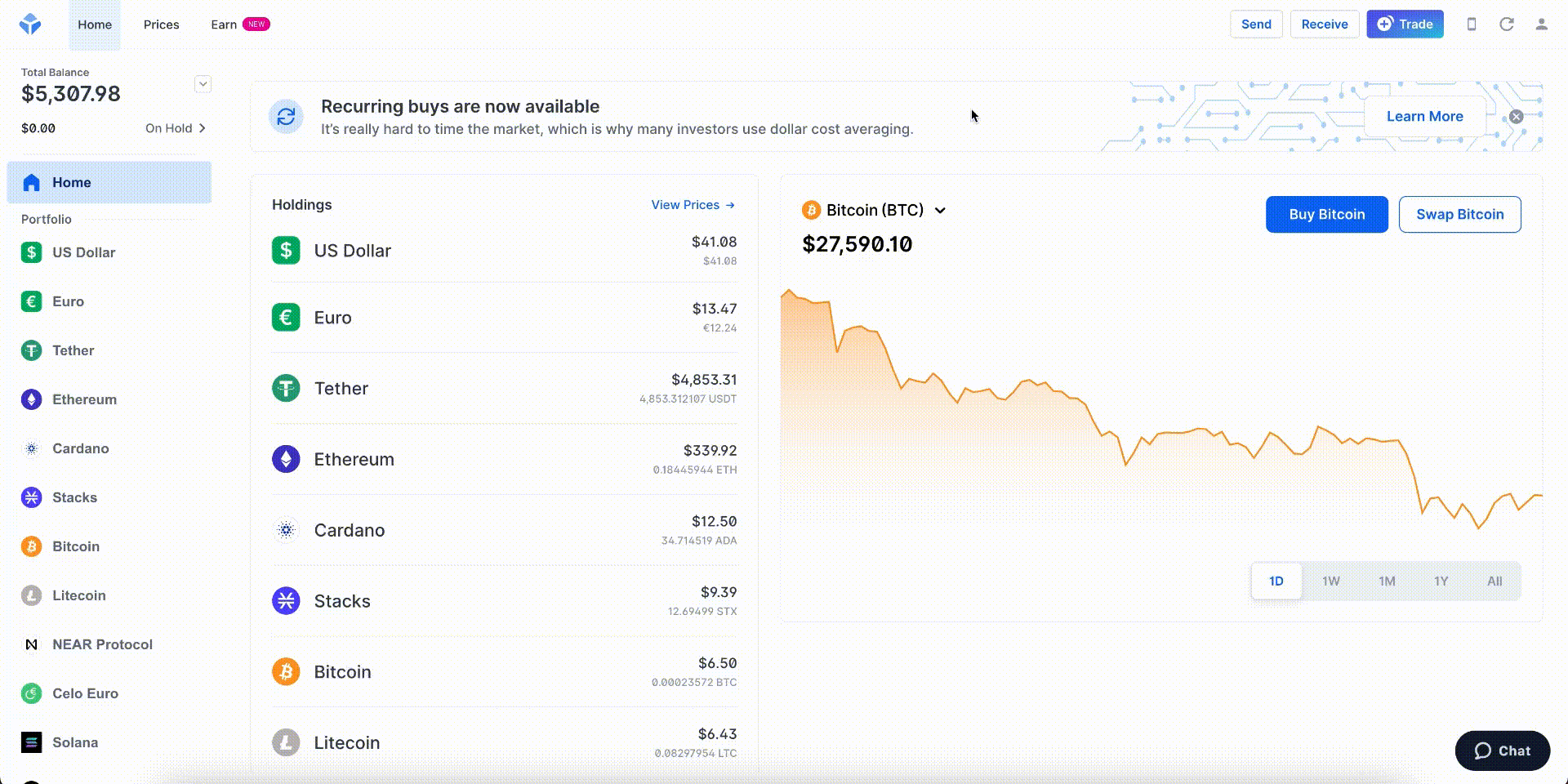Viewport: 1568px width, 784px height.
Task: Click the Solana icon in sidebar
Action: click(x=31, y=742)
